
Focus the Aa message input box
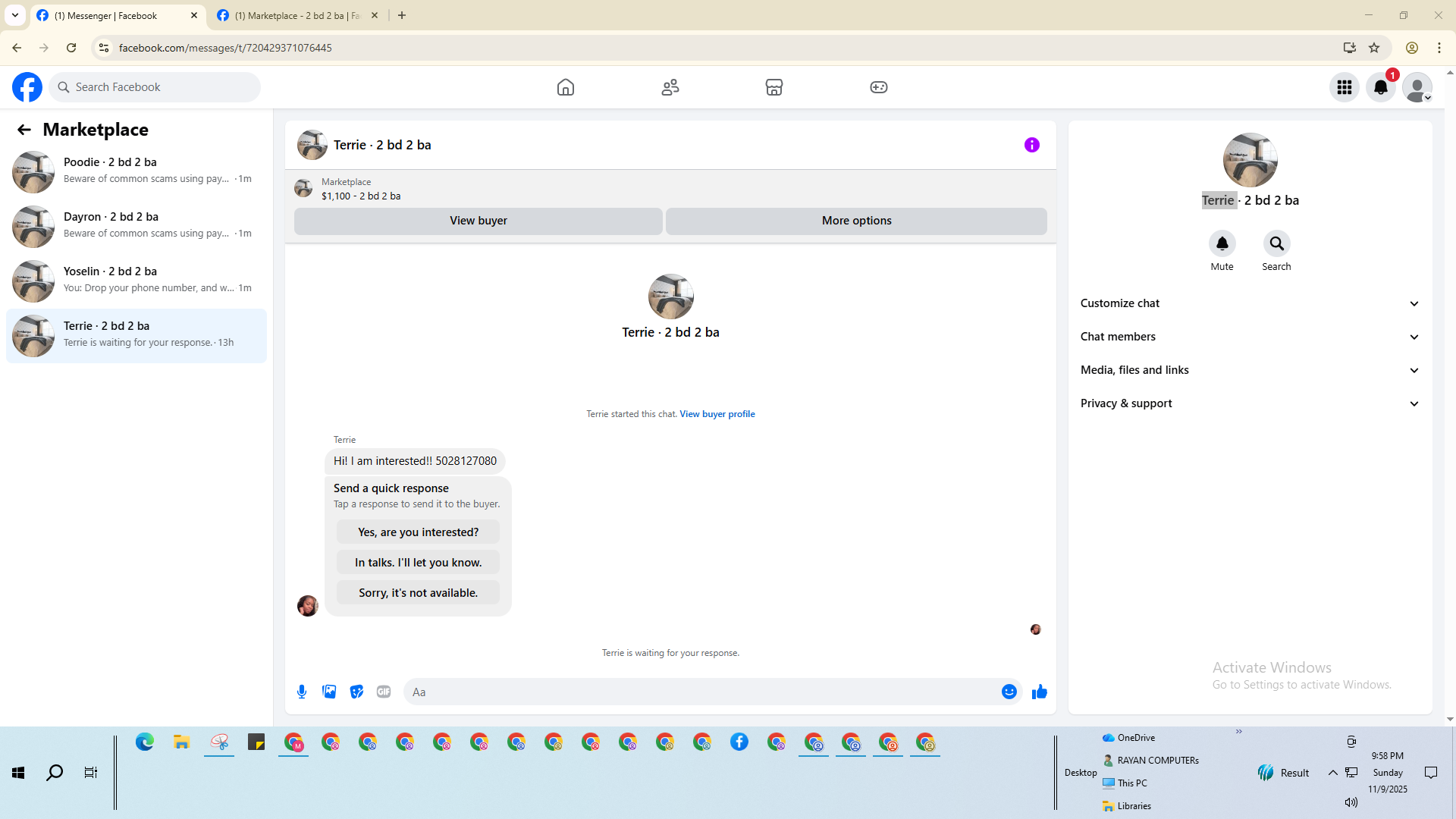pos(702,692)
